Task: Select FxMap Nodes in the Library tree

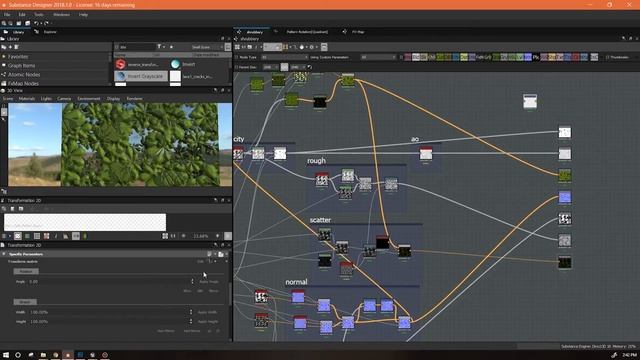Action: 23,83
